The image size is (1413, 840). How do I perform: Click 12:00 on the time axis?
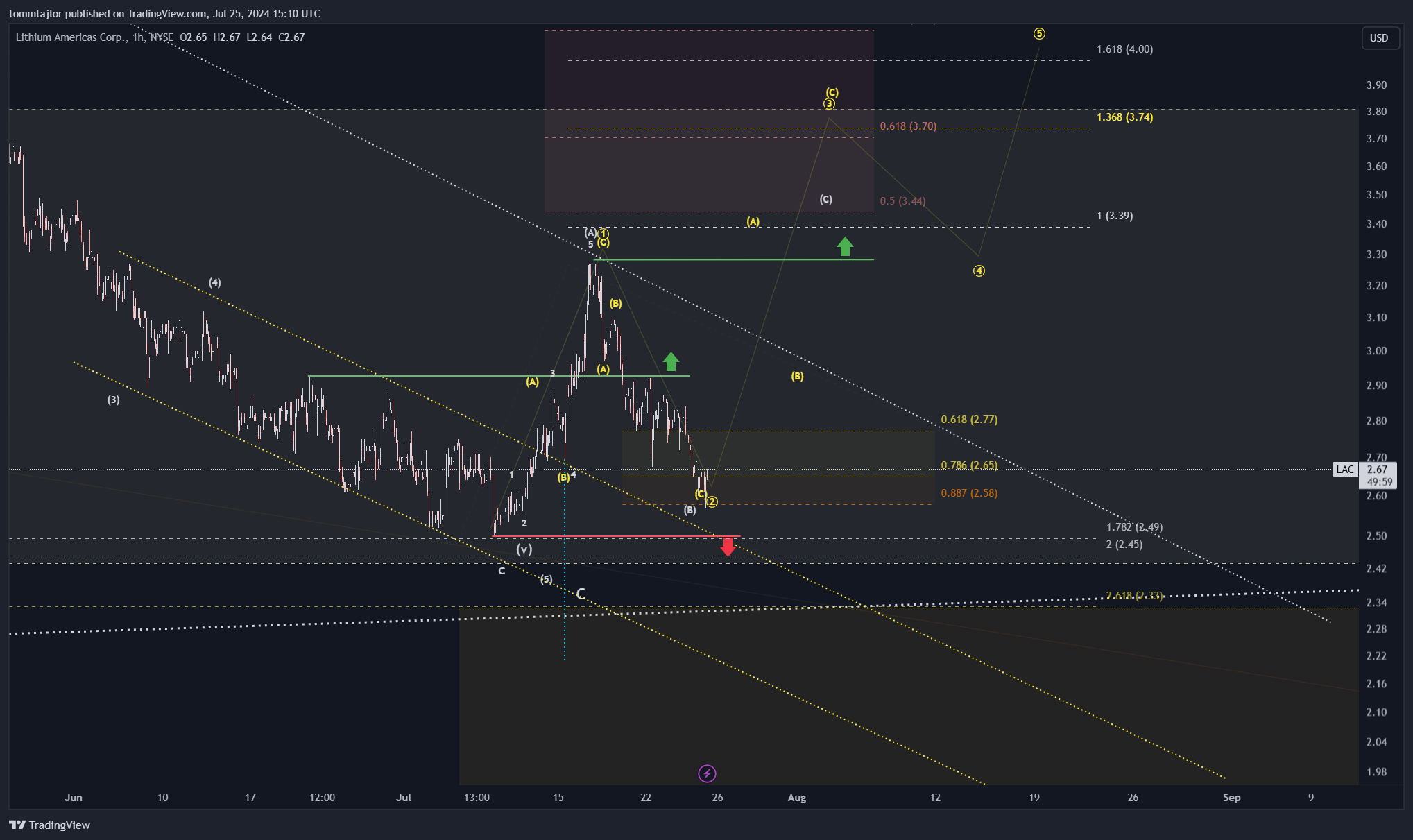click(x=322, y=798)
